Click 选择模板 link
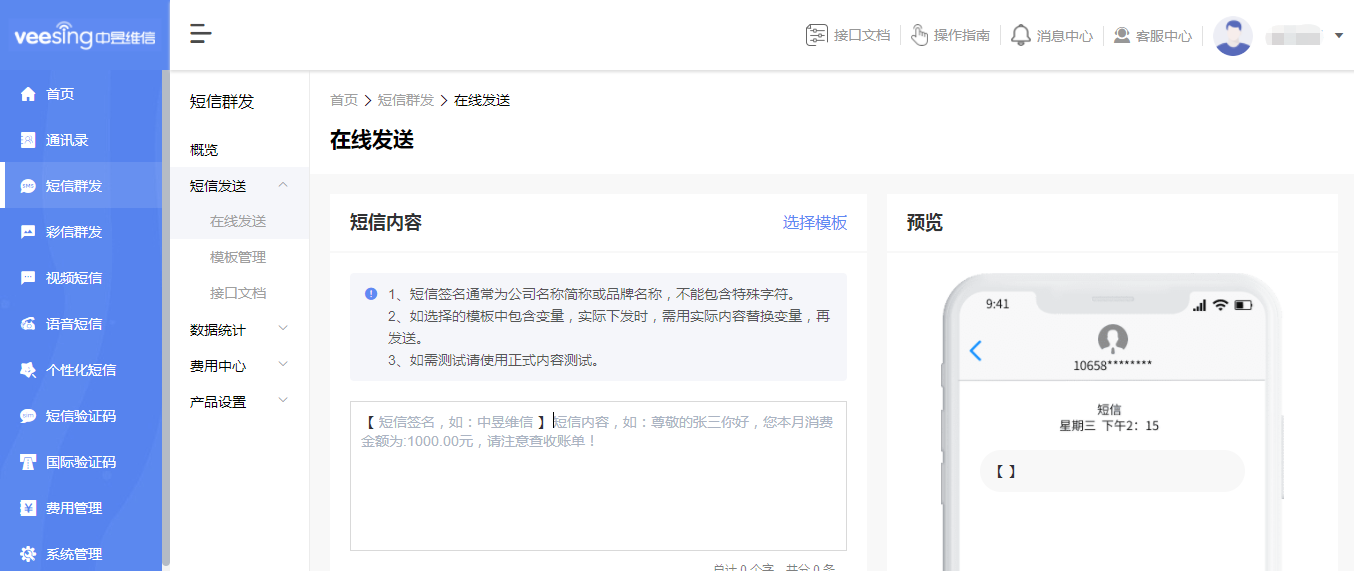 click(x=815, y=223)
